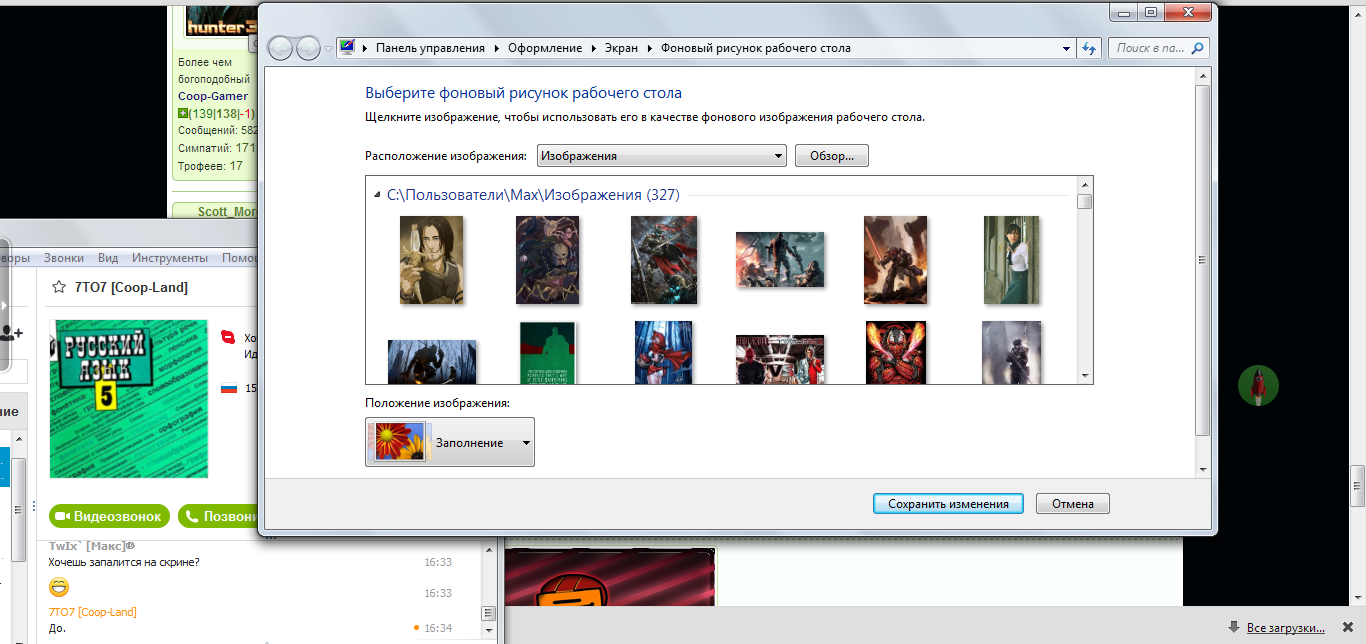1366x644 pixels.
Task: Select the long-haired man portrait wallpaper thumbnail
Action: [431, 259]
